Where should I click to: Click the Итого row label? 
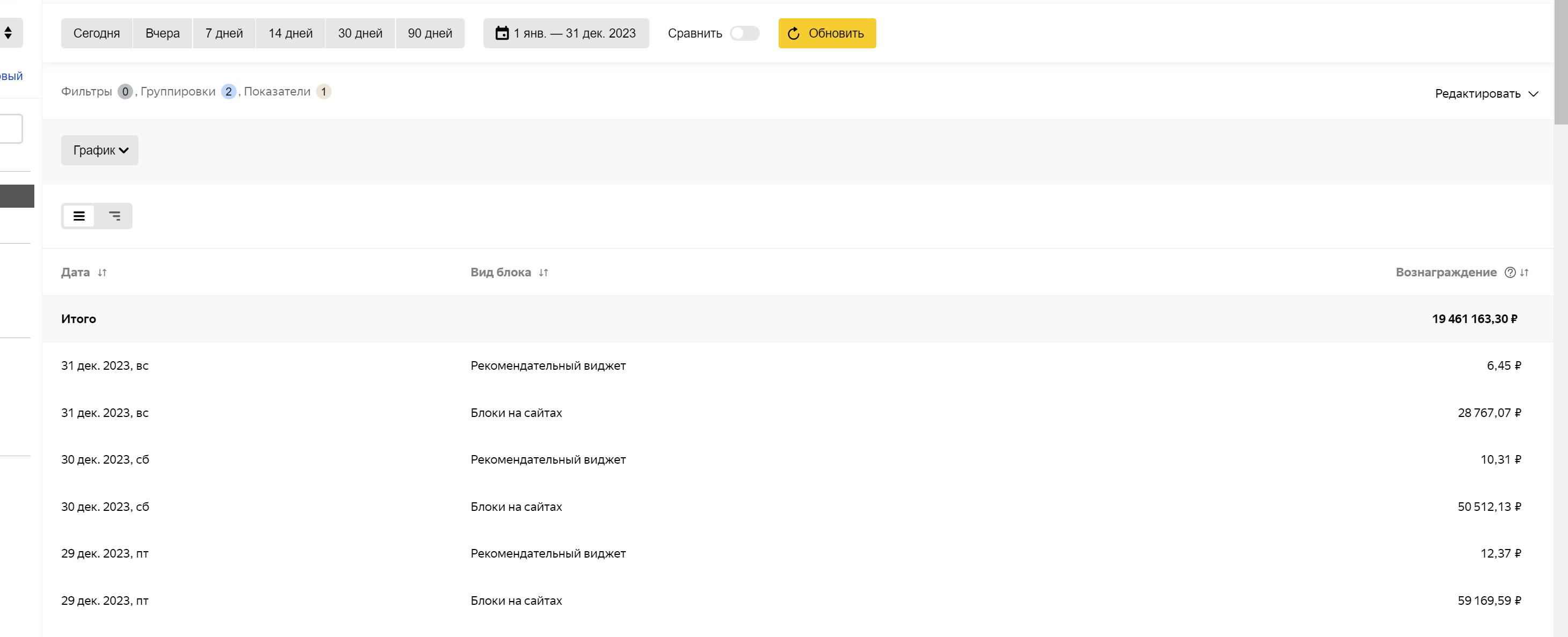[78, 319]
